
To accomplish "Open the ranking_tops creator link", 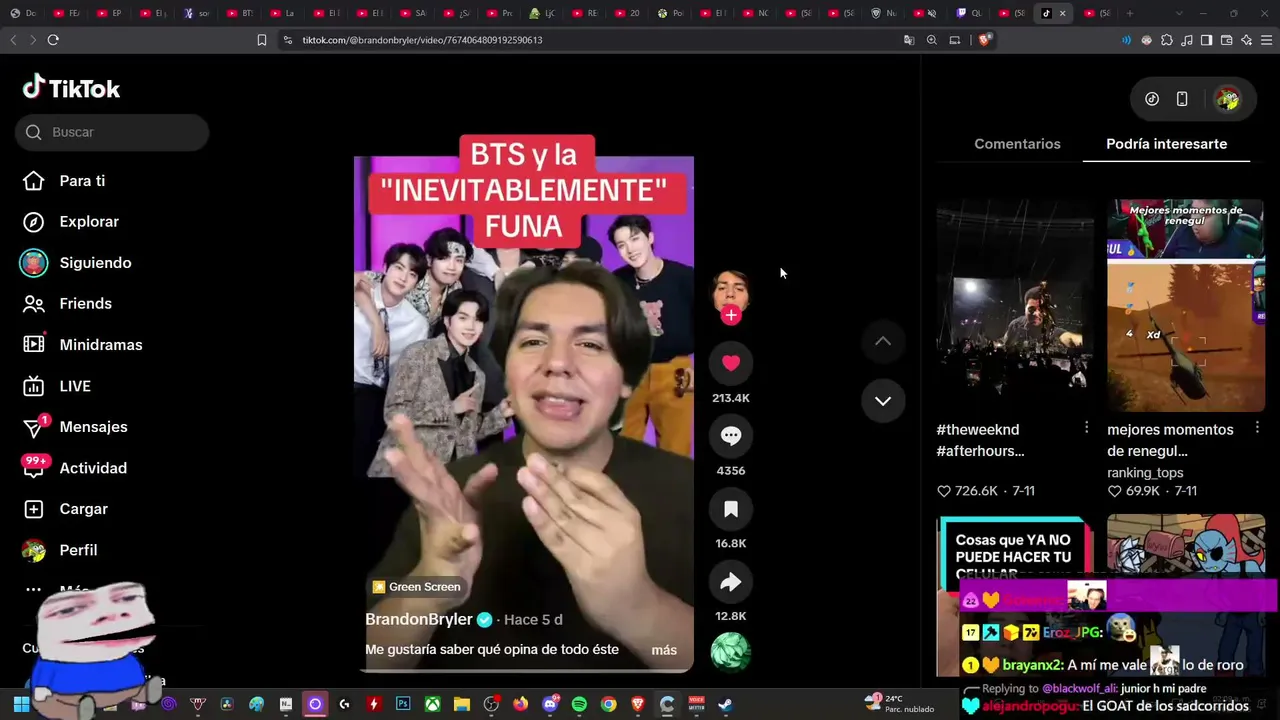I will pyautogui.click(x=1145, y=473).
